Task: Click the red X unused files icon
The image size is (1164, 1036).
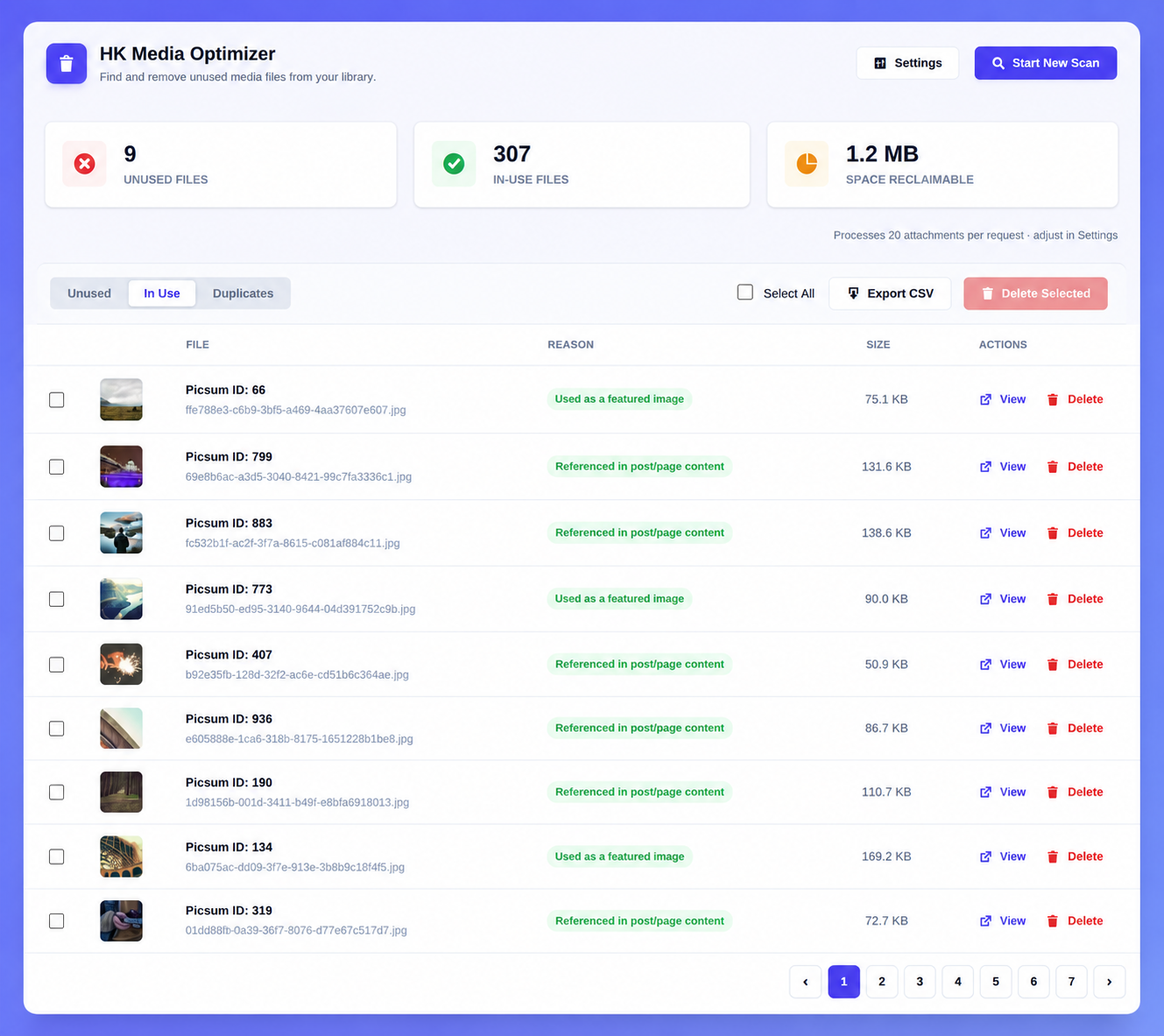Action: click(x=85, y=164)
